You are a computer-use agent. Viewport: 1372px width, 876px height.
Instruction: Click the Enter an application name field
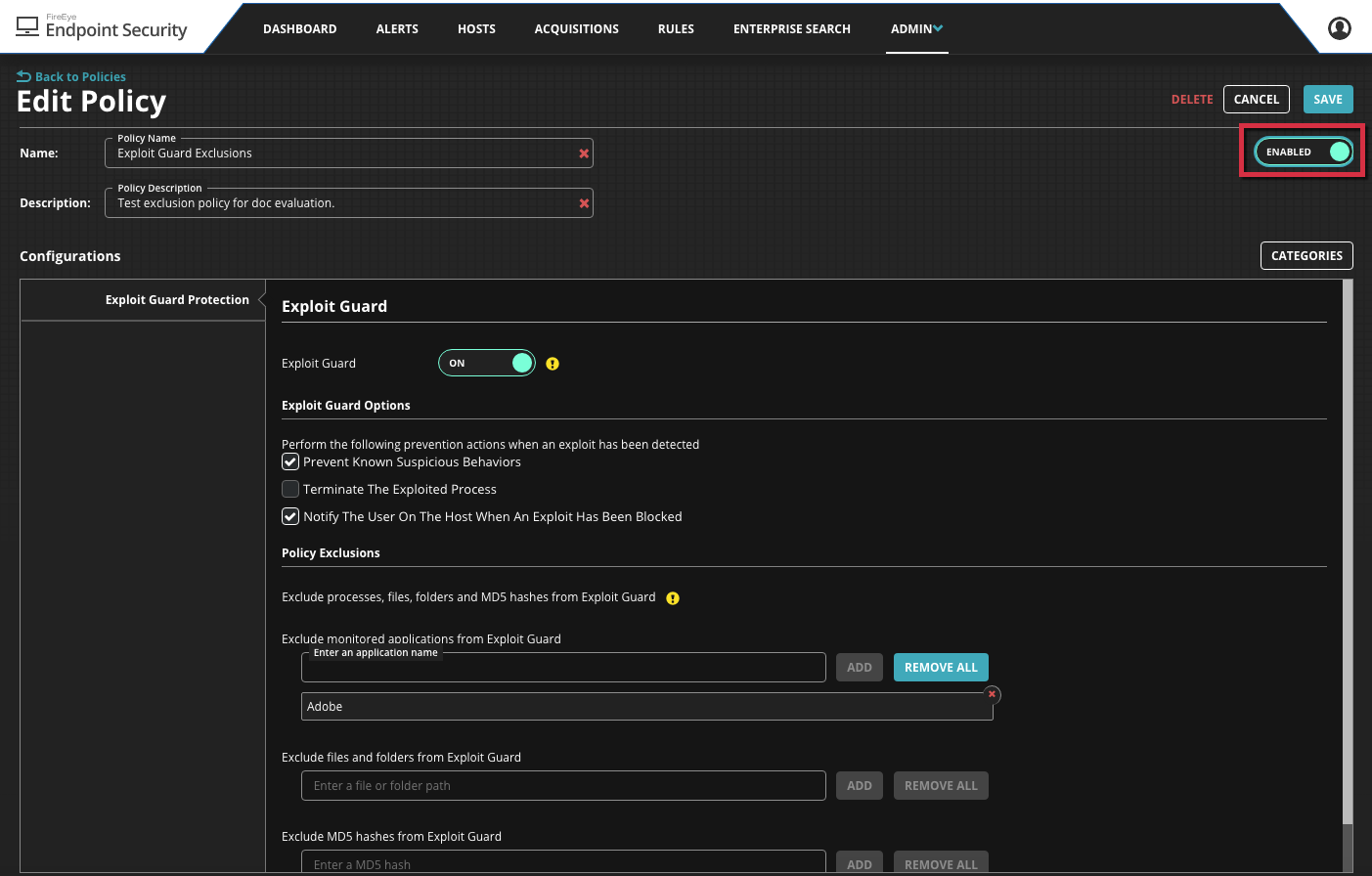(x=563, y=668)
